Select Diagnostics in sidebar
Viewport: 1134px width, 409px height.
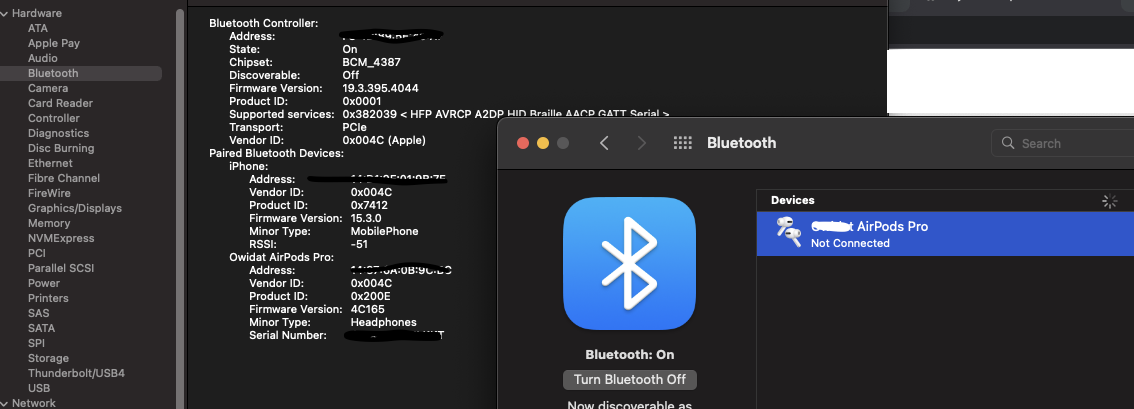(x=59, y=134)
